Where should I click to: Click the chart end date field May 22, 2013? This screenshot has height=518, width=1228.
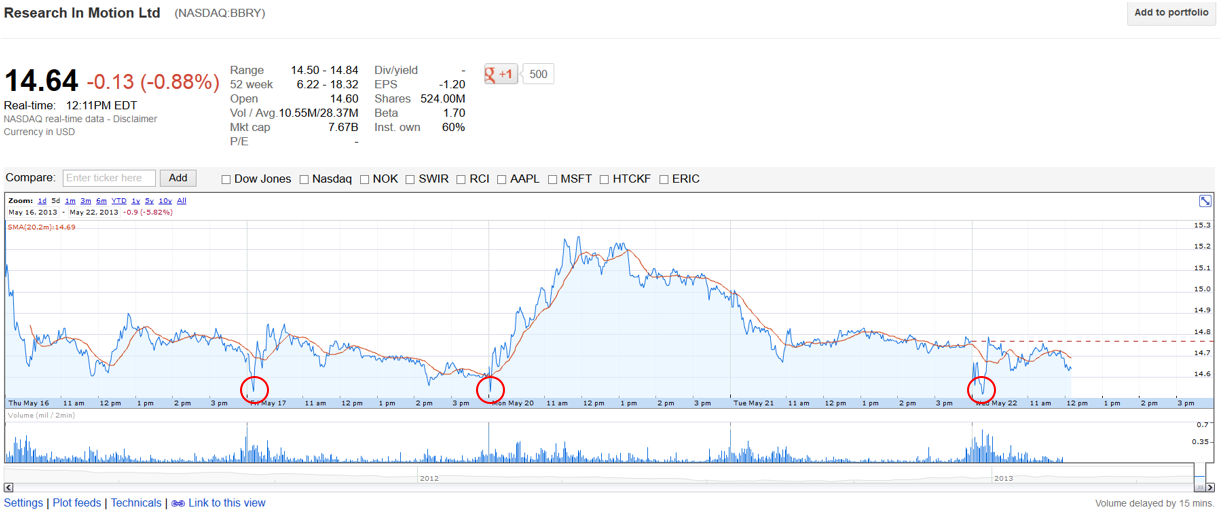pos(94,212)
